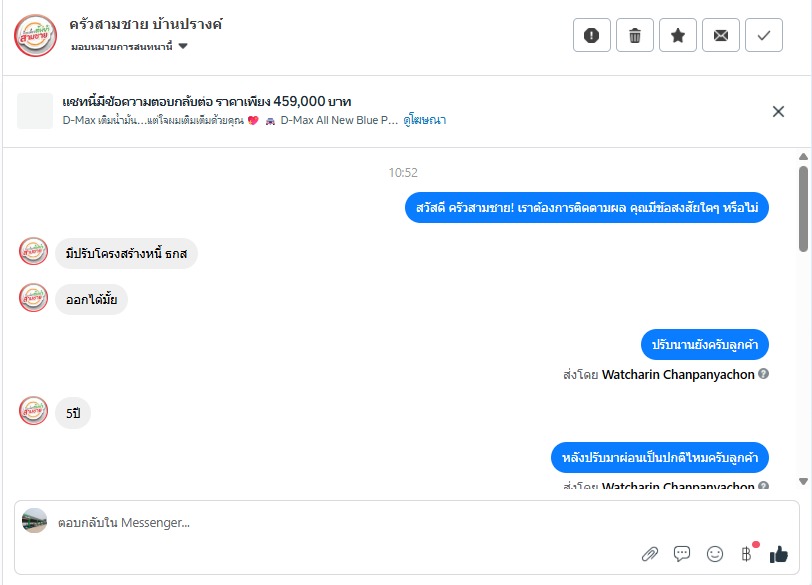Open saved replies speech bubble icon
This screenshot has width=812, height=585.
tap(682, 554)
